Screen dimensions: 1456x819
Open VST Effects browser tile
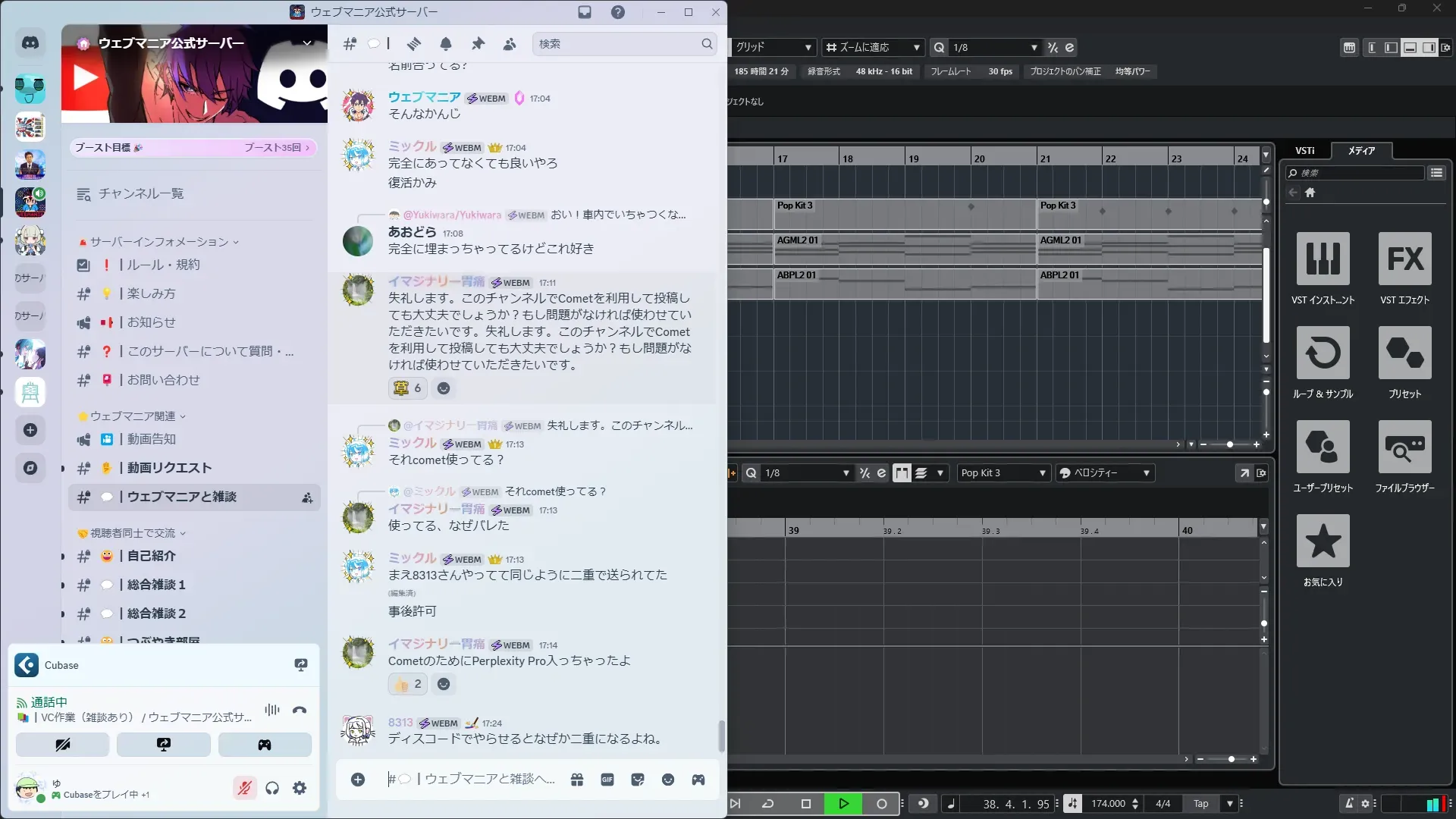[1404, 259]
